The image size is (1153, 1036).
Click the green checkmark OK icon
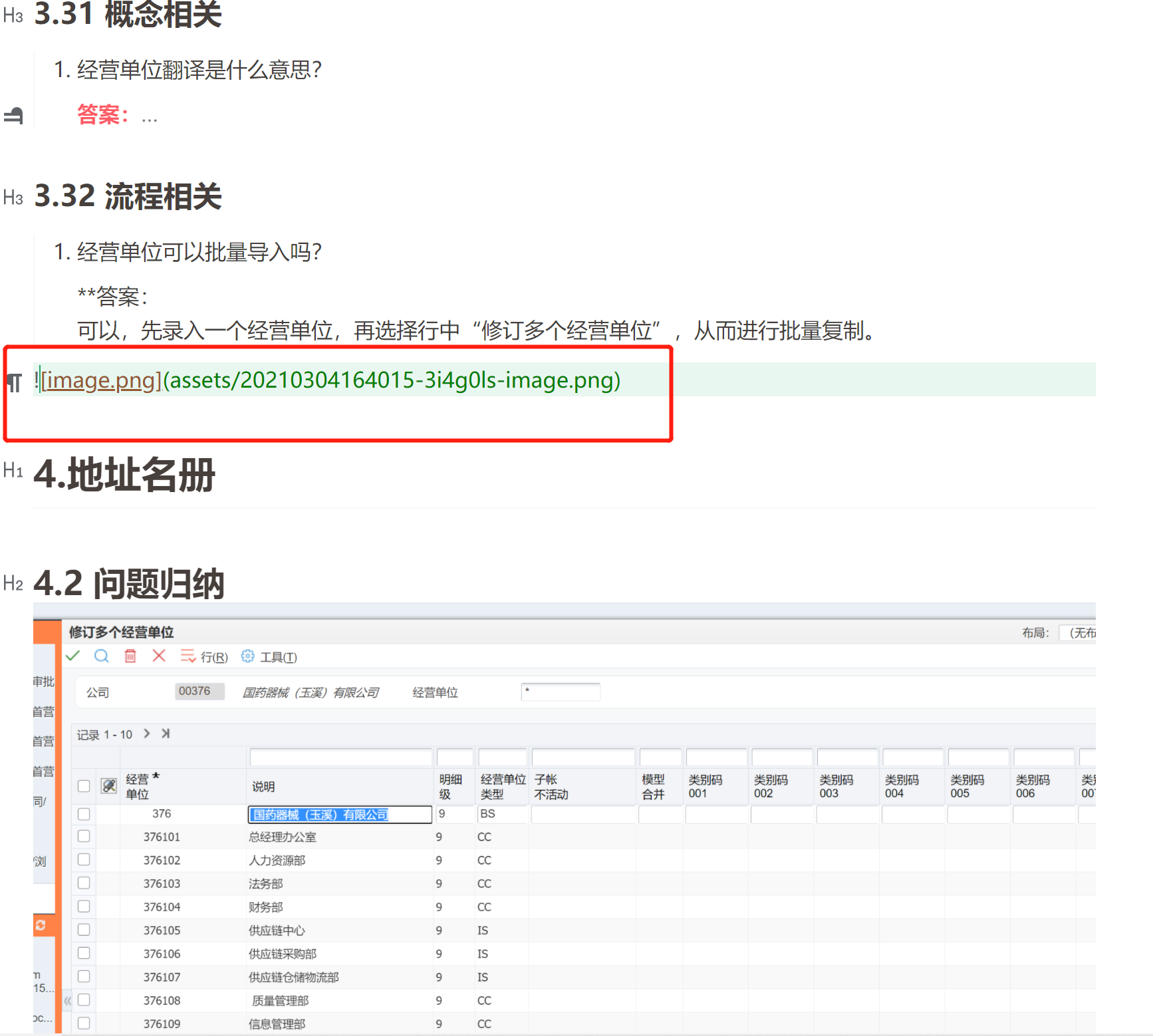tap(72, 656)
